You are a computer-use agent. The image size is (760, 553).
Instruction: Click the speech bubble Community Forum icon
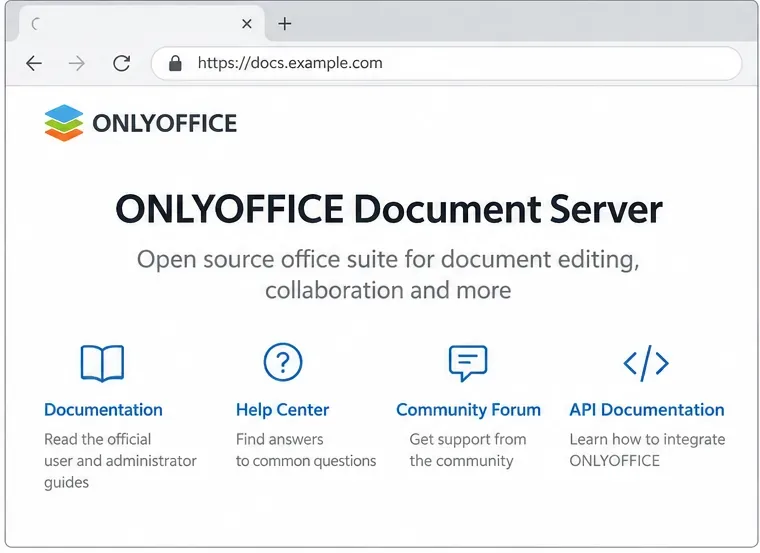click(x=468, y=363)
